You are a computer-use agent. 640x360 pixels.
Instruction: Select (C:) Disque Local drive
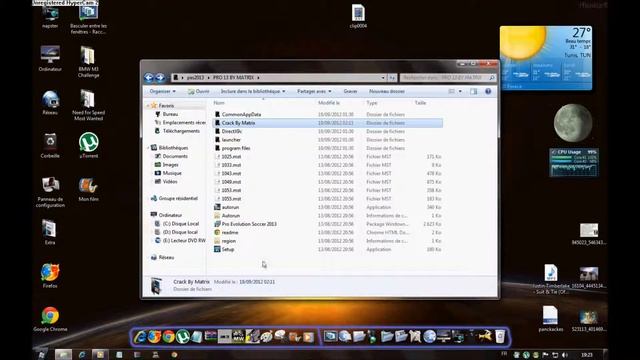[177, 224]
